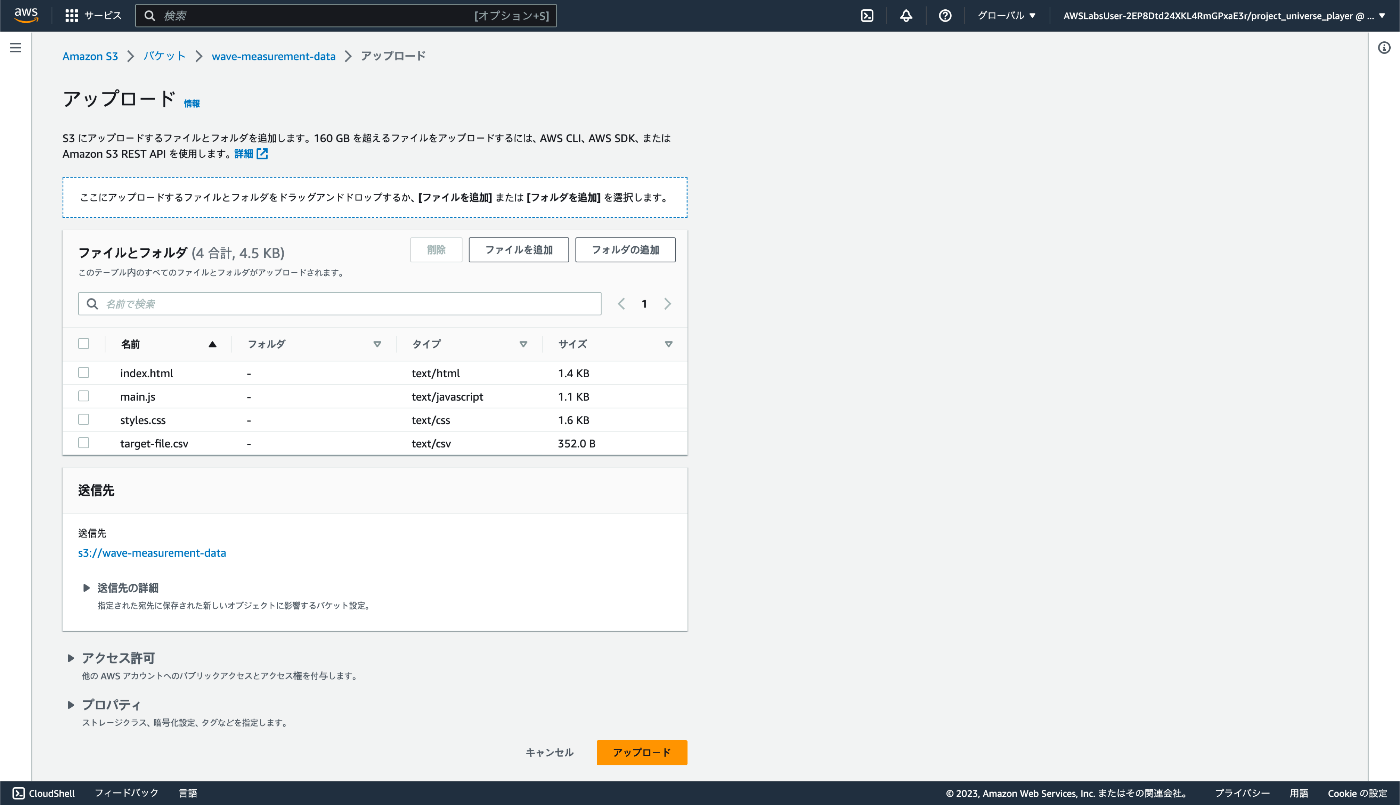This screenshot has width=1400, height=805.
Task: Click the main.js file name
Action: (138, 397)
